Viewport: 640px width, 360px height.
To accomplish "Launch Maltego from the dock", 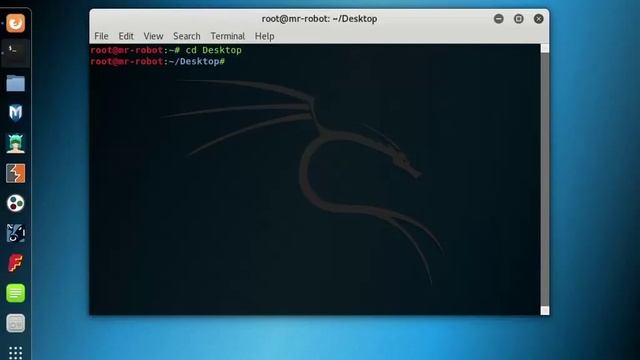I will (16, 233).
